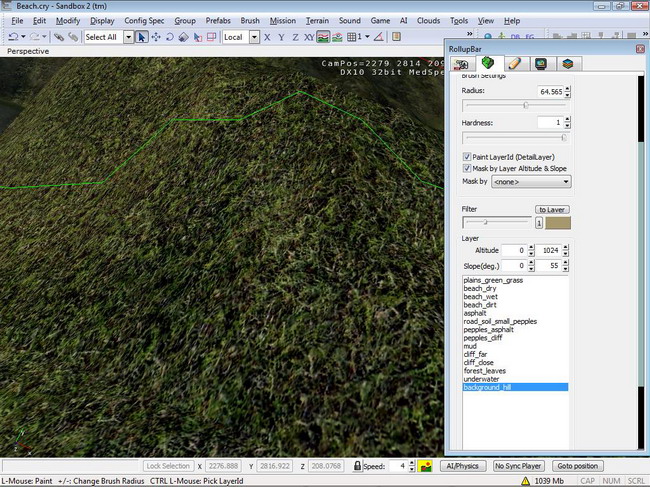This screenshot has height=487, width=650.
Task: Click the maximum Altitude field 1024
Action: (549, 250)
